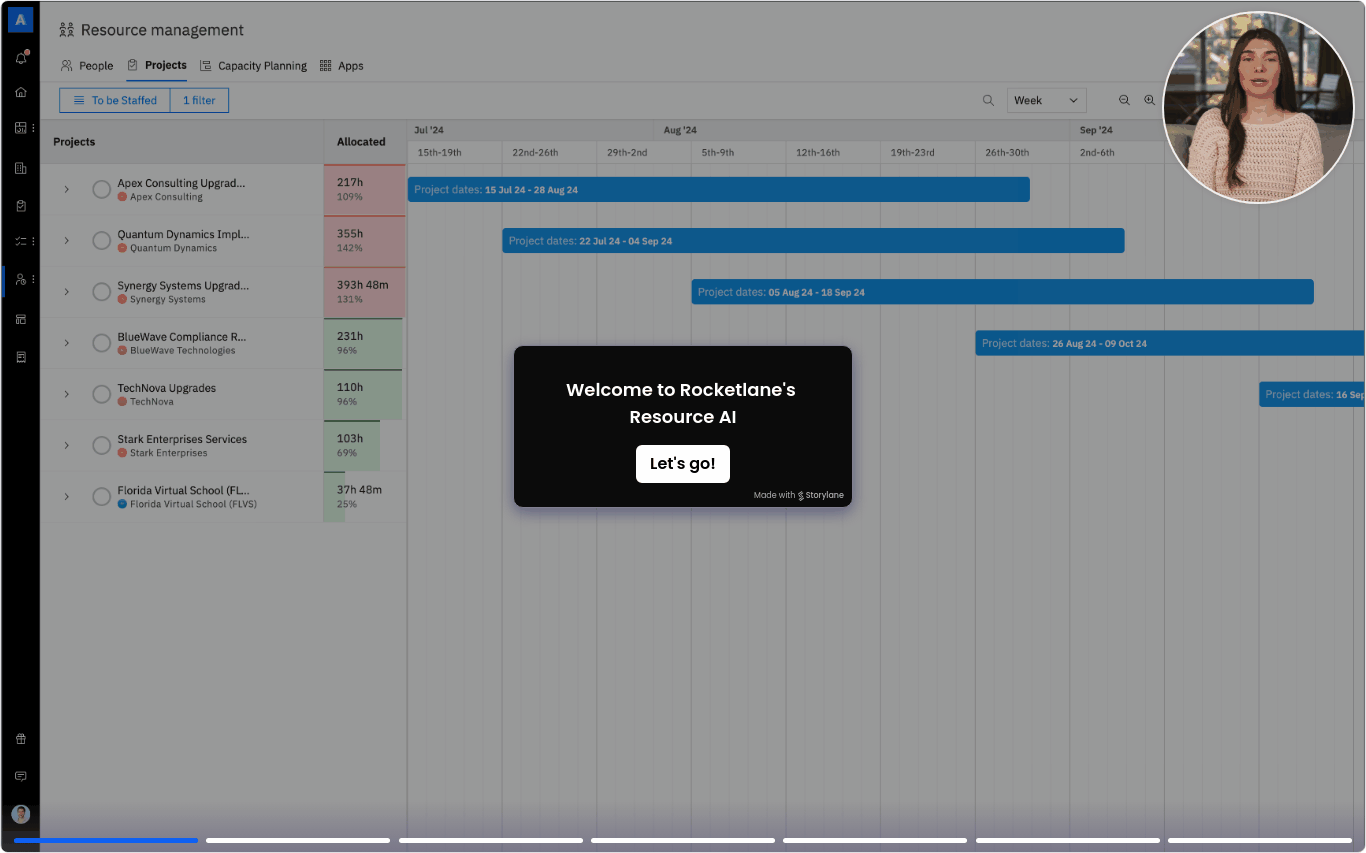Switch to the People tab

(x=87, y=66)
